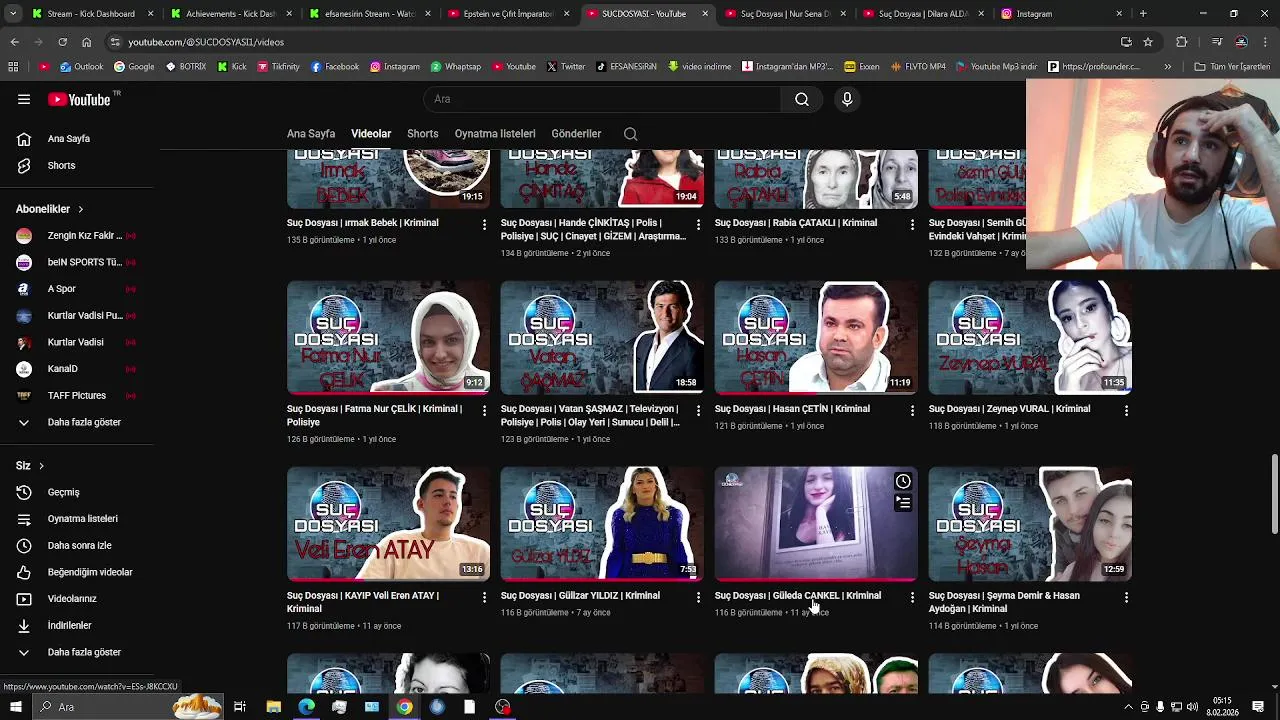This screenshot has height=720, width=1280.
Task: Click in the YouTube search box
Action: (x=602, y=99)
